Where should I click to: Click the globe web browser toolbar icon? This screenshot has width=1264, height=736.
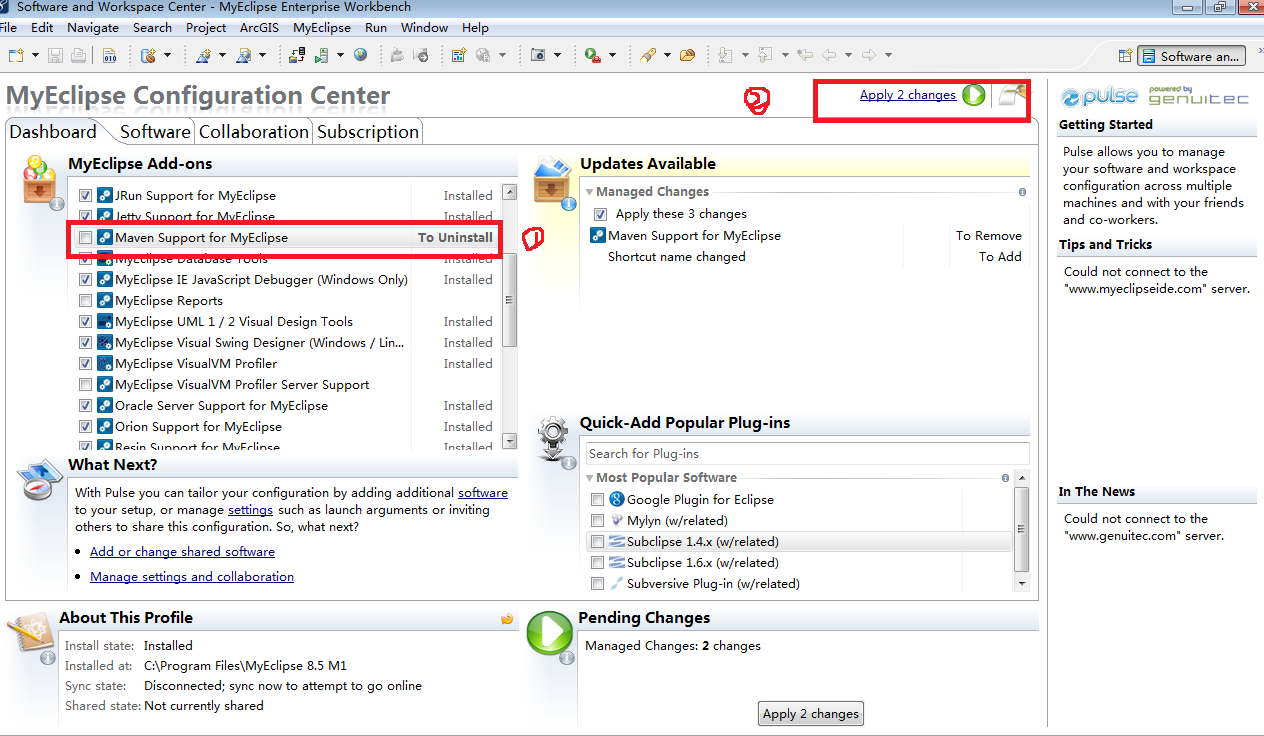point(360,55)
